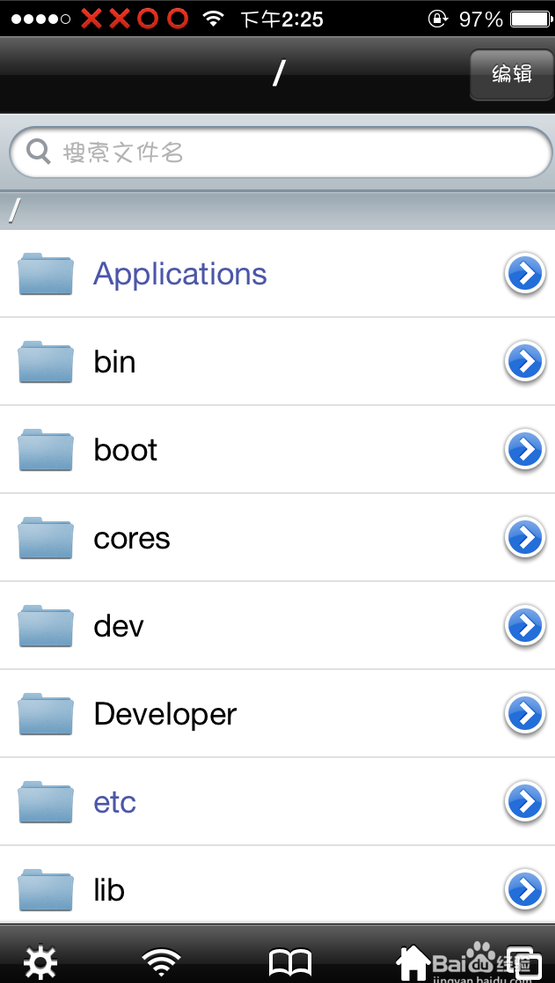Screen dimensions: 555x983
Task: Tap the Developer folder icon
Action: (x=46, y=714)
